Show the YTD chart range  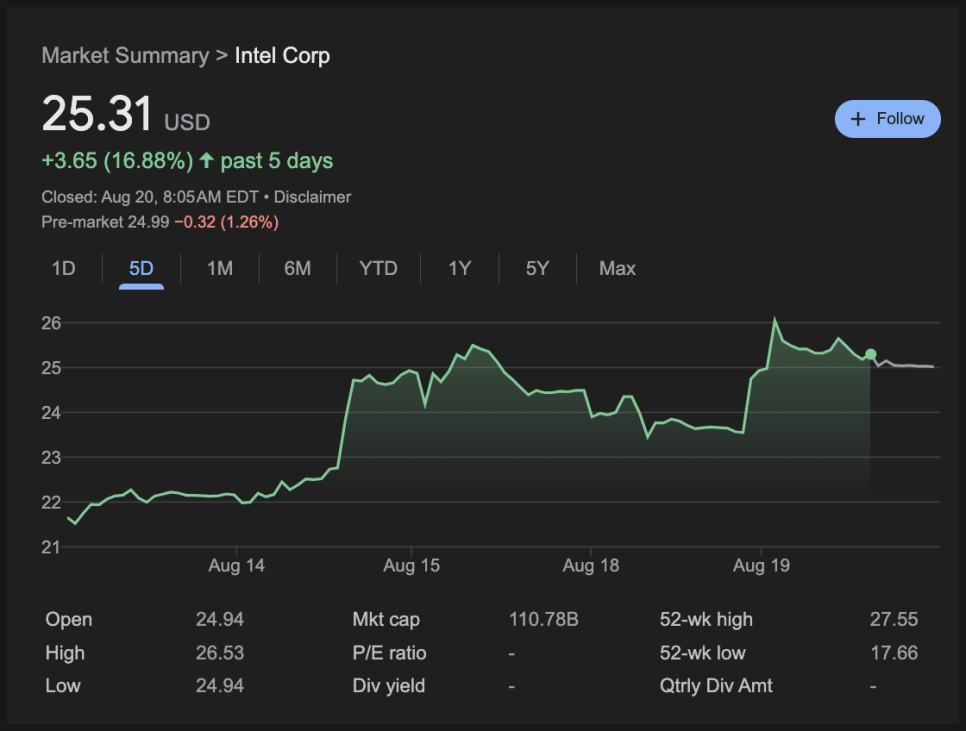(x=378, y=269)
